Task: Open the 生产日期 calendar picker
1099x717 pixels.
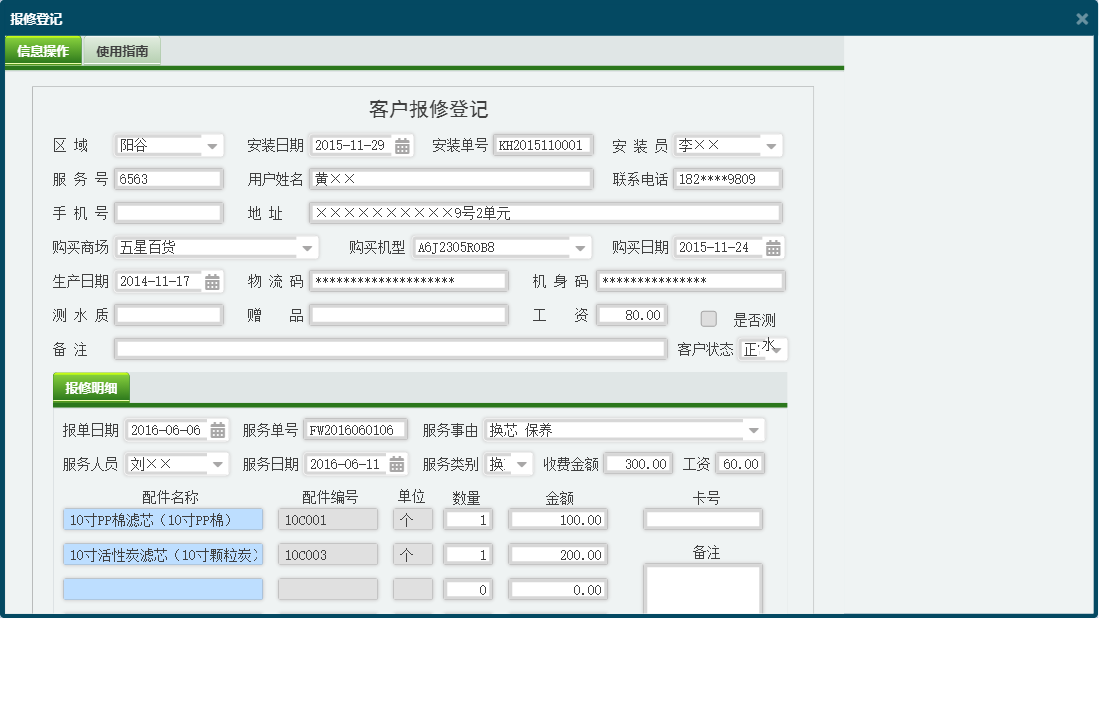Action: tap(212, 280)
